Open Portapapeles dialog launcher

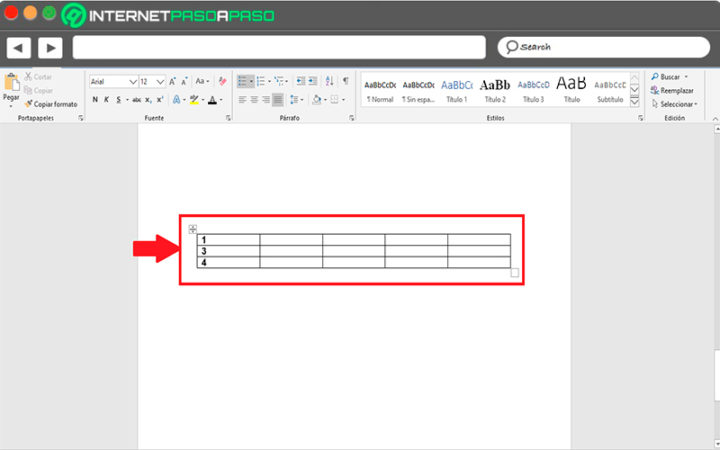[x=81, y=118]
